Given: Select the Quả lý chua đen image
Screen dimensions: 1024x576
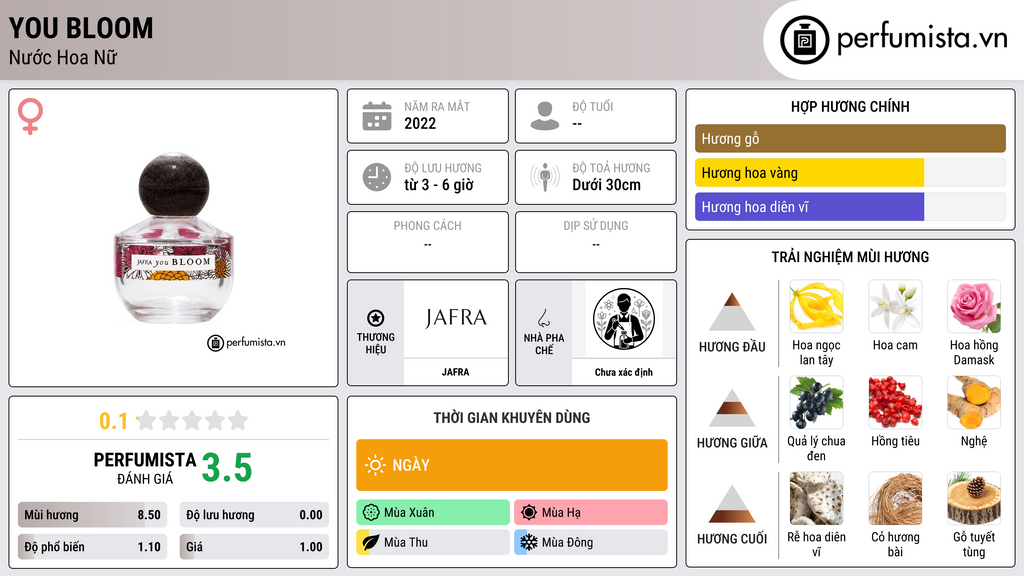Looking at the screenshot, I should (x=816, y=402).
